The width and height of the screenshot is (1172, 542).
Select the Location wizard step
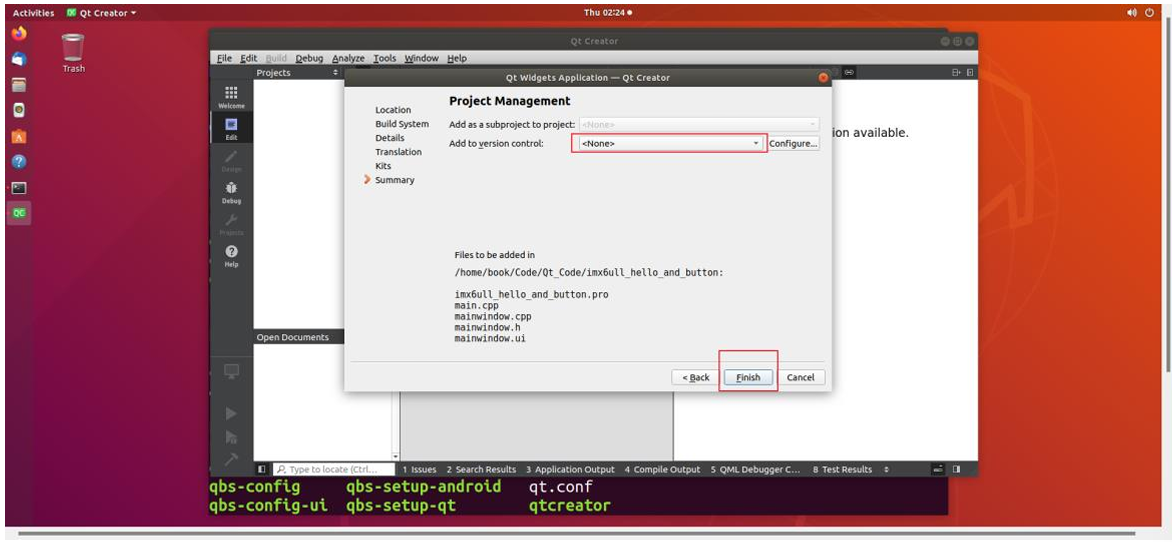tap(393, 110)
